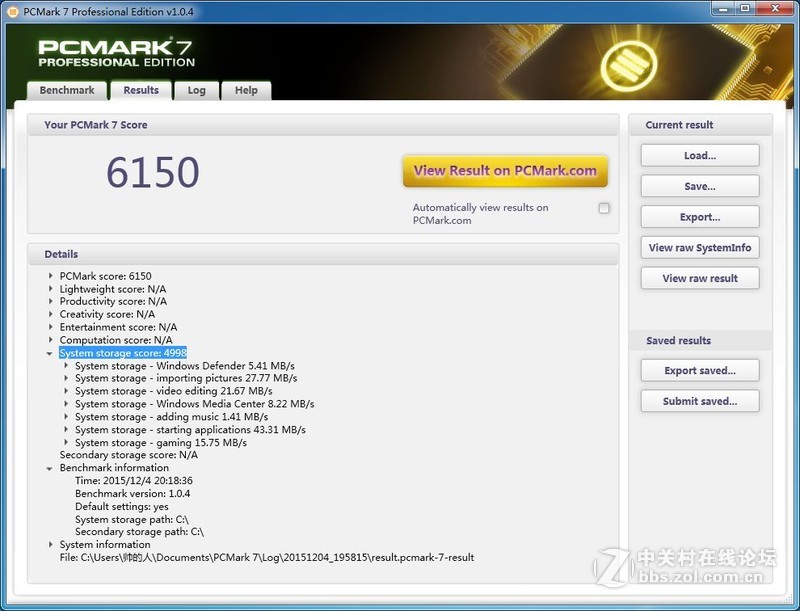The width and height of the screenshot is (800, 611).
Task: Click Export saved... button
Action: [x=700, y=370]
